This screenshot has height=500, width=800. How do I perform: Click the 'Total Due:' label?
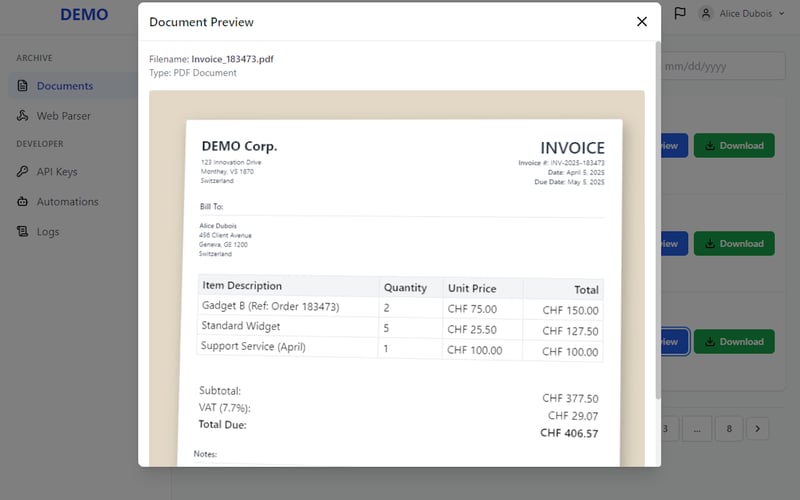(222, 424)
